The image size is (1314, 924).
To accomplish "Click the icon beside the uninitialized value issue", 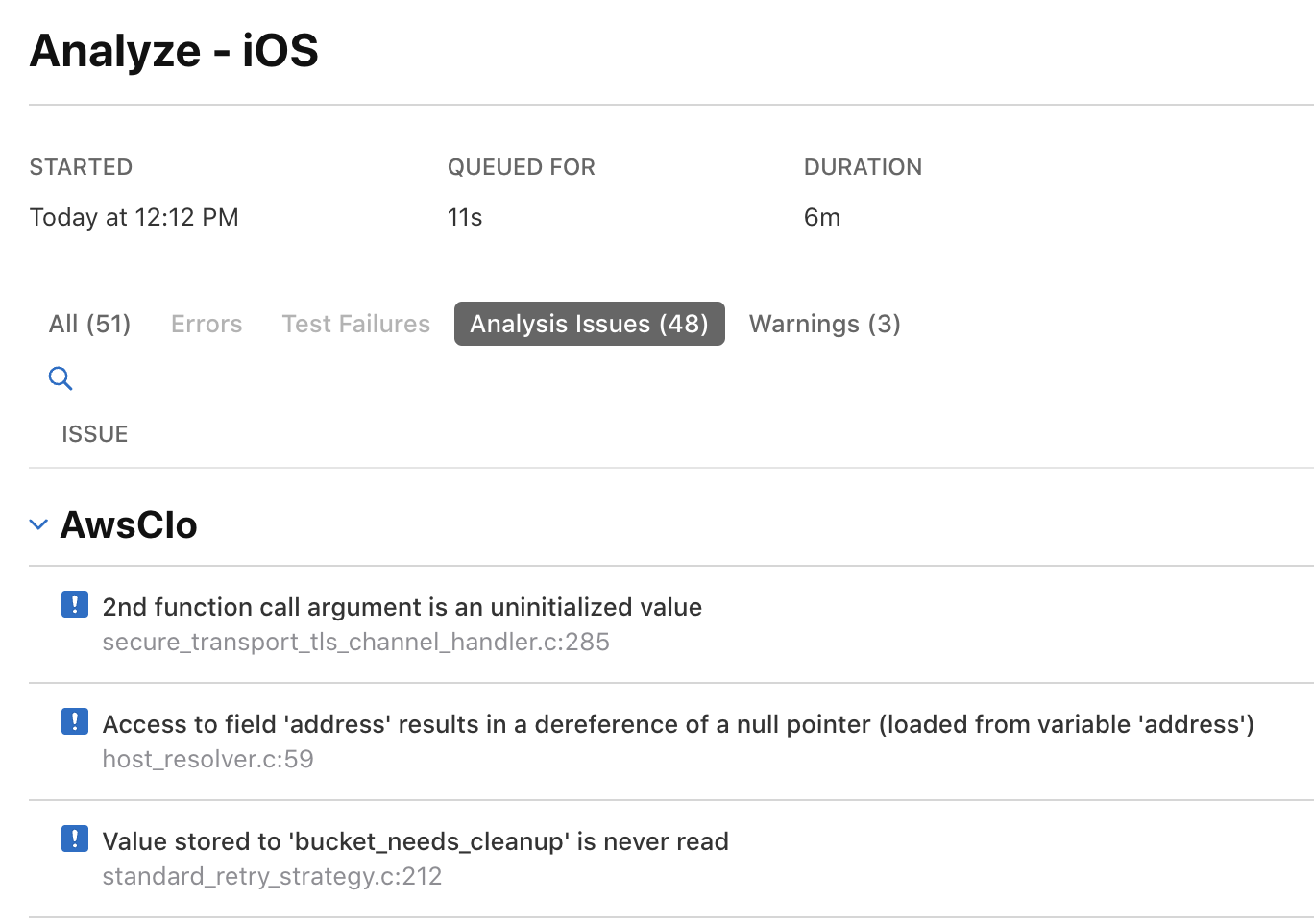I will coord(75,604).
